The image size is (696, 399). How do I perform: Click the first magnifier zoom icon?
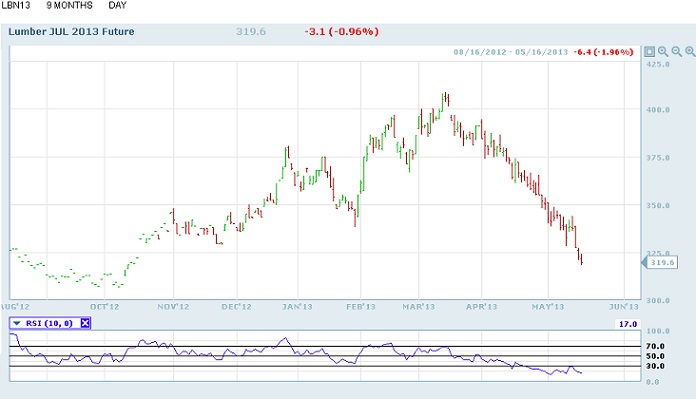tap(663, 51)
